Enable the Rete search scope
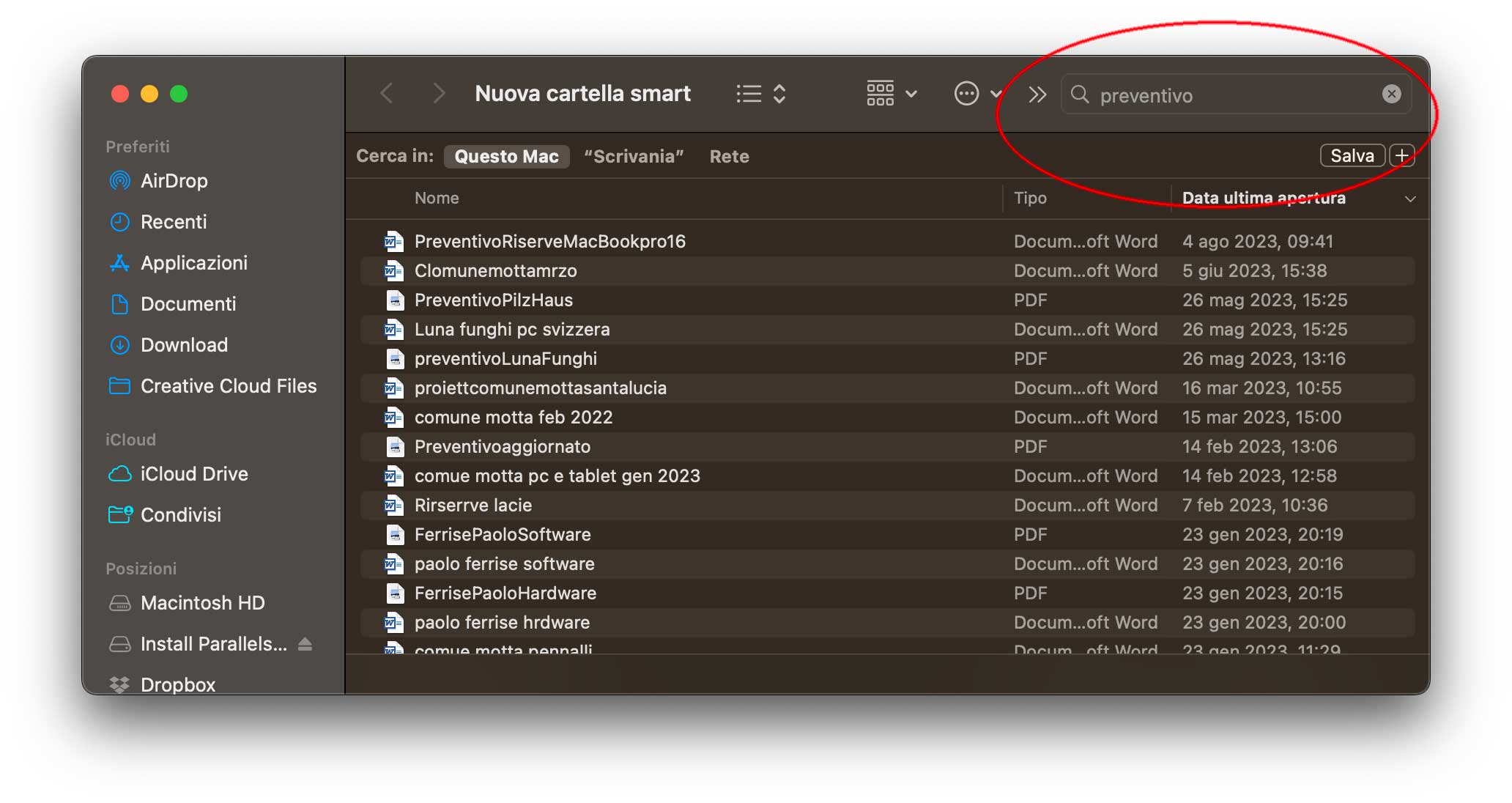Viewport: 1512px width, 803px height. 729,155
